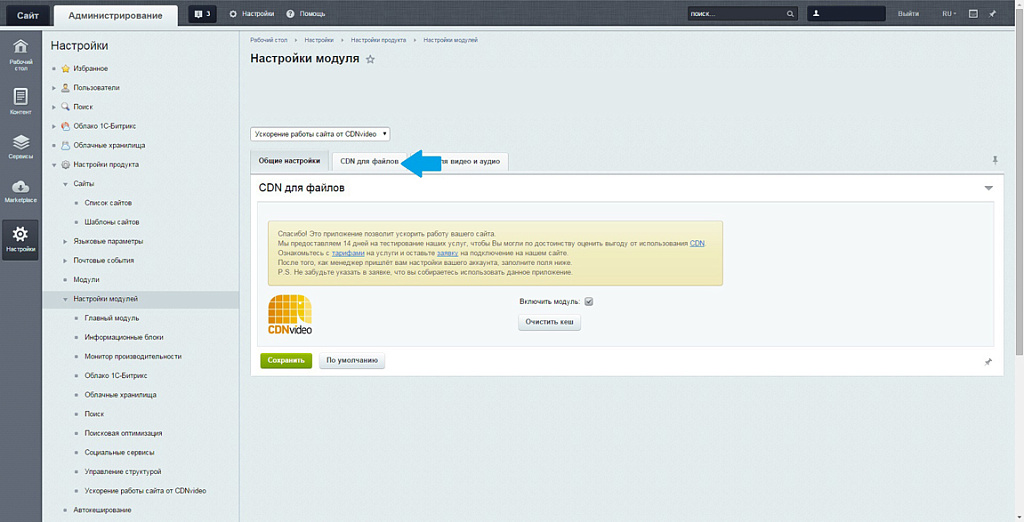Click in the top search field
The height and width of the screenshot is (522, 1024).
(737, 14)
